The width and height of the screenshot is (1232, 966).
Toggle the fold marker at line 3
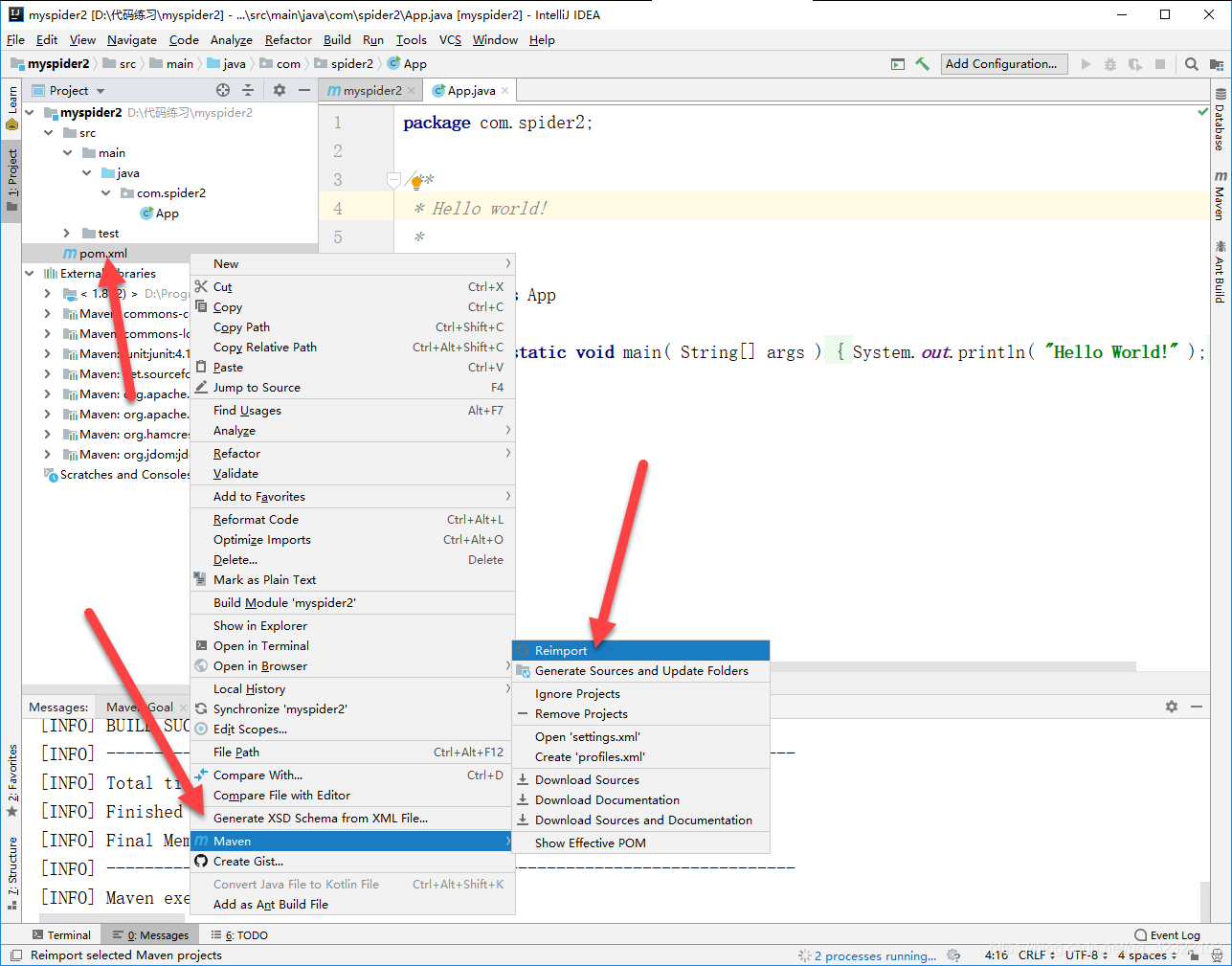coord(393,179)
